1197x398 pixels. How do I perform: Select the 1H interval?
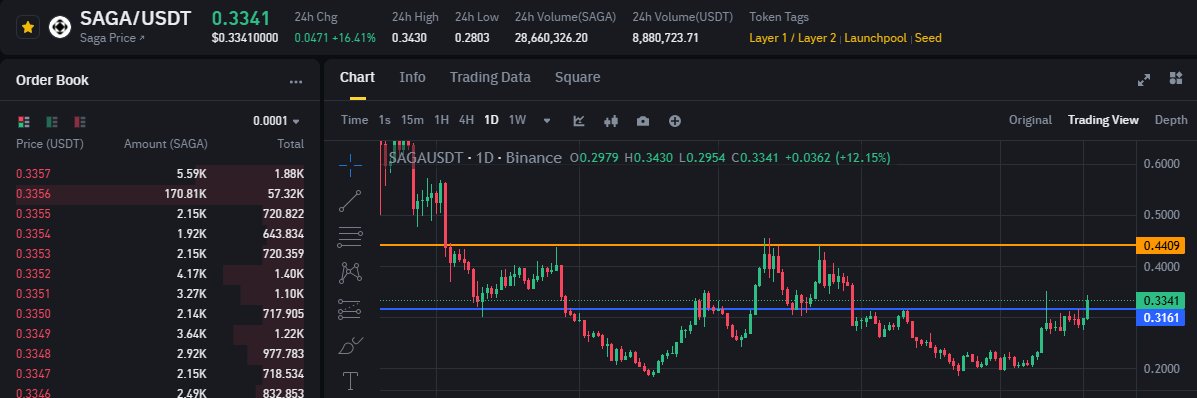441,120
